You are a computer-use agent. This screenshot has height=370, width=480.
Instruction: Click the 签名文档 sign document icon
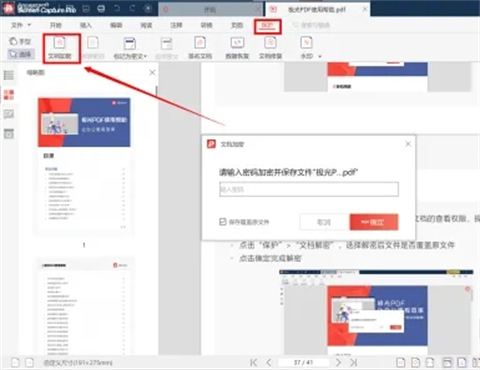point(200,43)
